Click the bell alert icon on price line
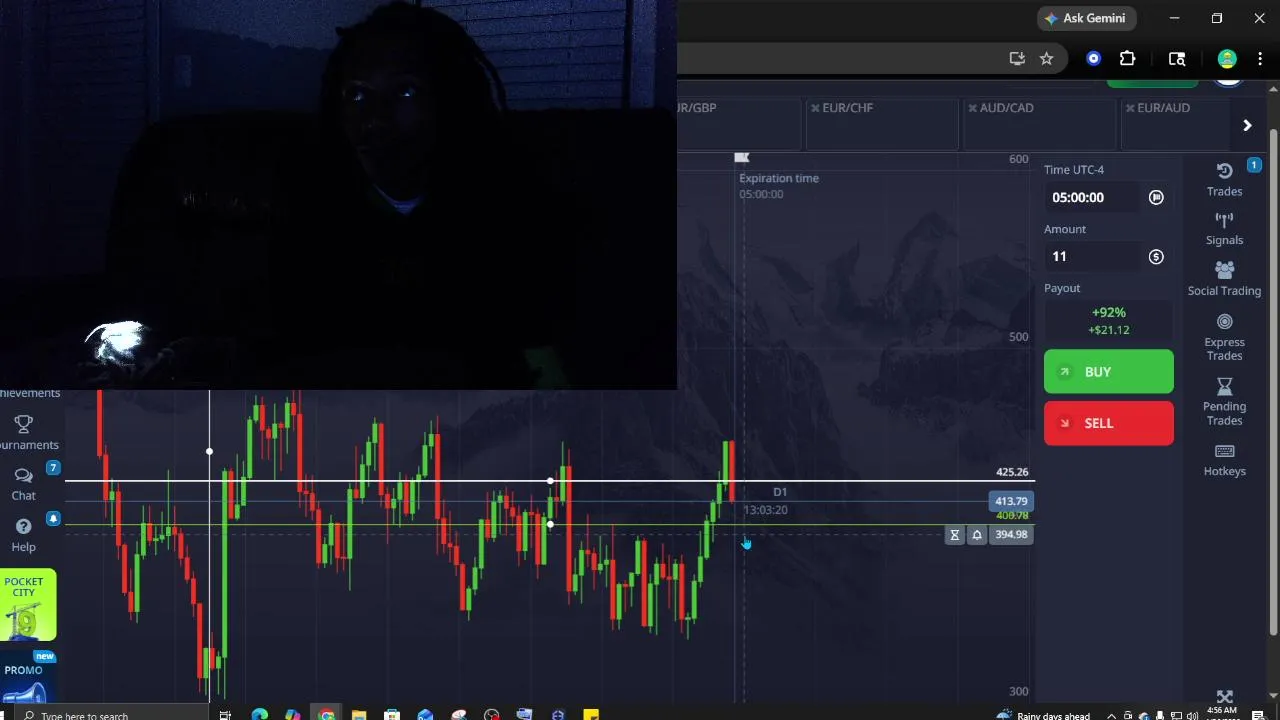 [977, 535]
